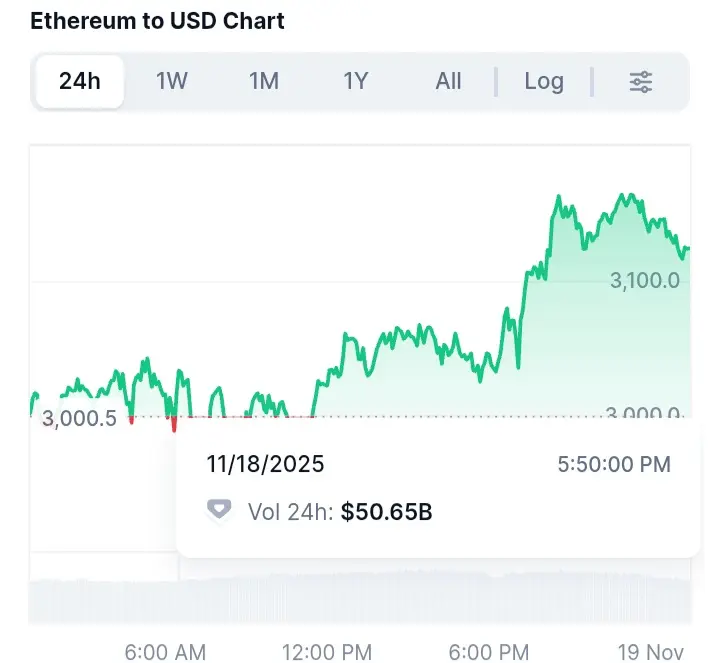
Task: Click the volume bars area below chart
Action: point(360,598)
